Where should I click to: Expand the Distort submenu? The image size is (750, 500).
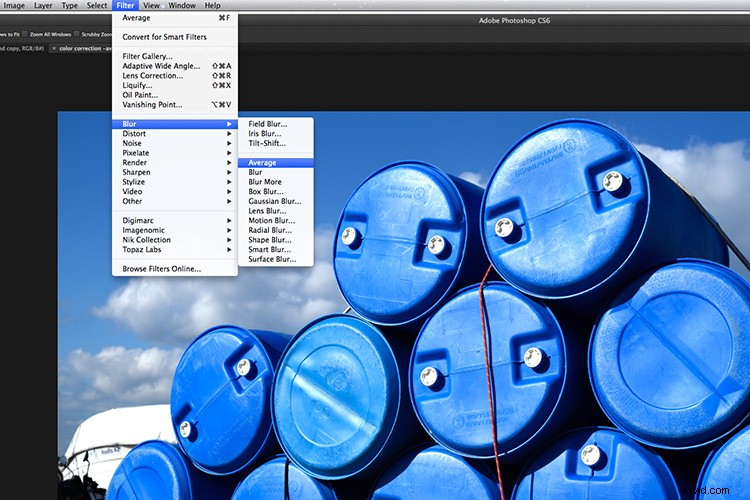[x=175, y=133]
